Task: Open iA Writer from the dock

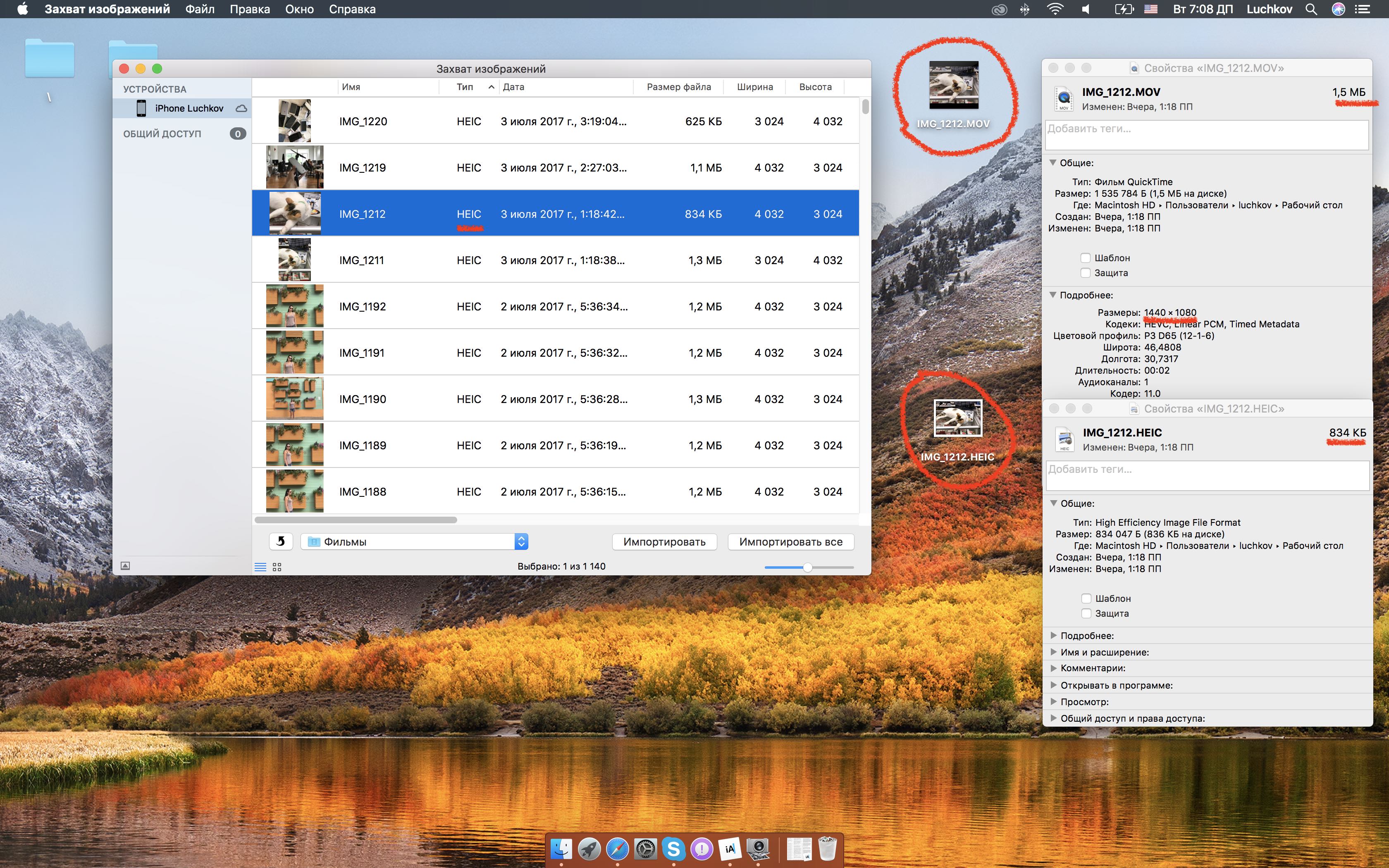Action: coord(730,849)
